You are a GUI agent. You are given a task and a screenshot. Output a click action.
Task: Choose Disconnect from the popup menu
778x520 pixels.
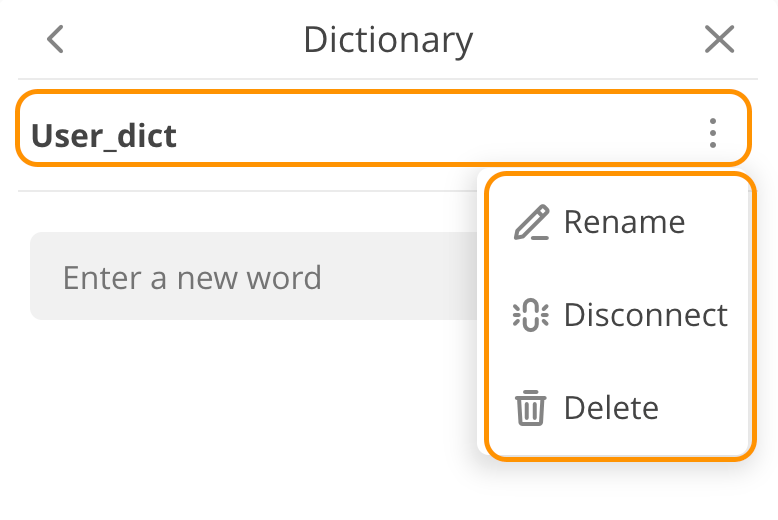pyautogui.click(x=620, y=315)
